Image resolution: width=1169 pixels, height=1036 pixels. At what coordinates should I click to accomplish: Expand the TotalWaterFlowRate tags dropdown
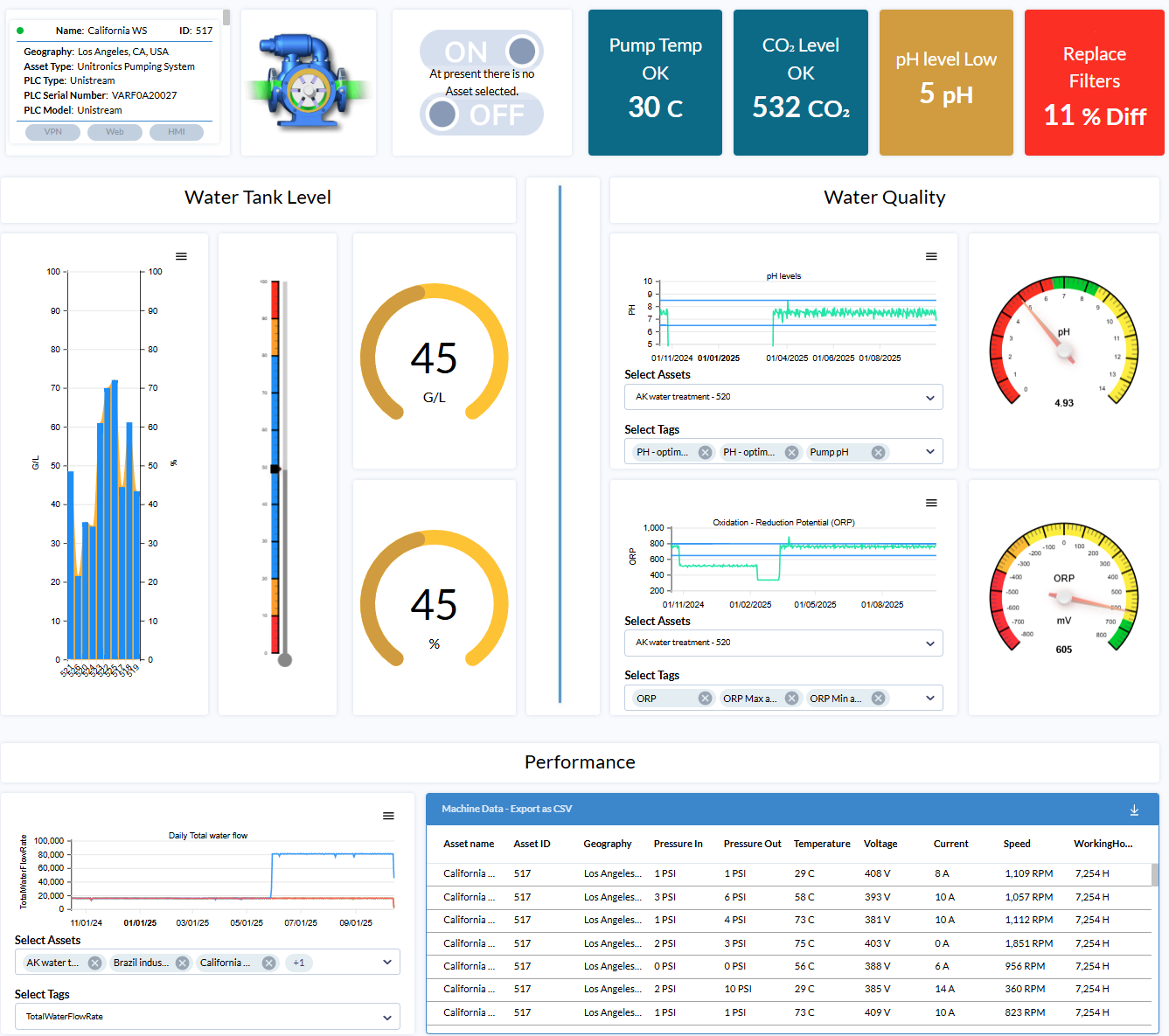(386, 1017)
